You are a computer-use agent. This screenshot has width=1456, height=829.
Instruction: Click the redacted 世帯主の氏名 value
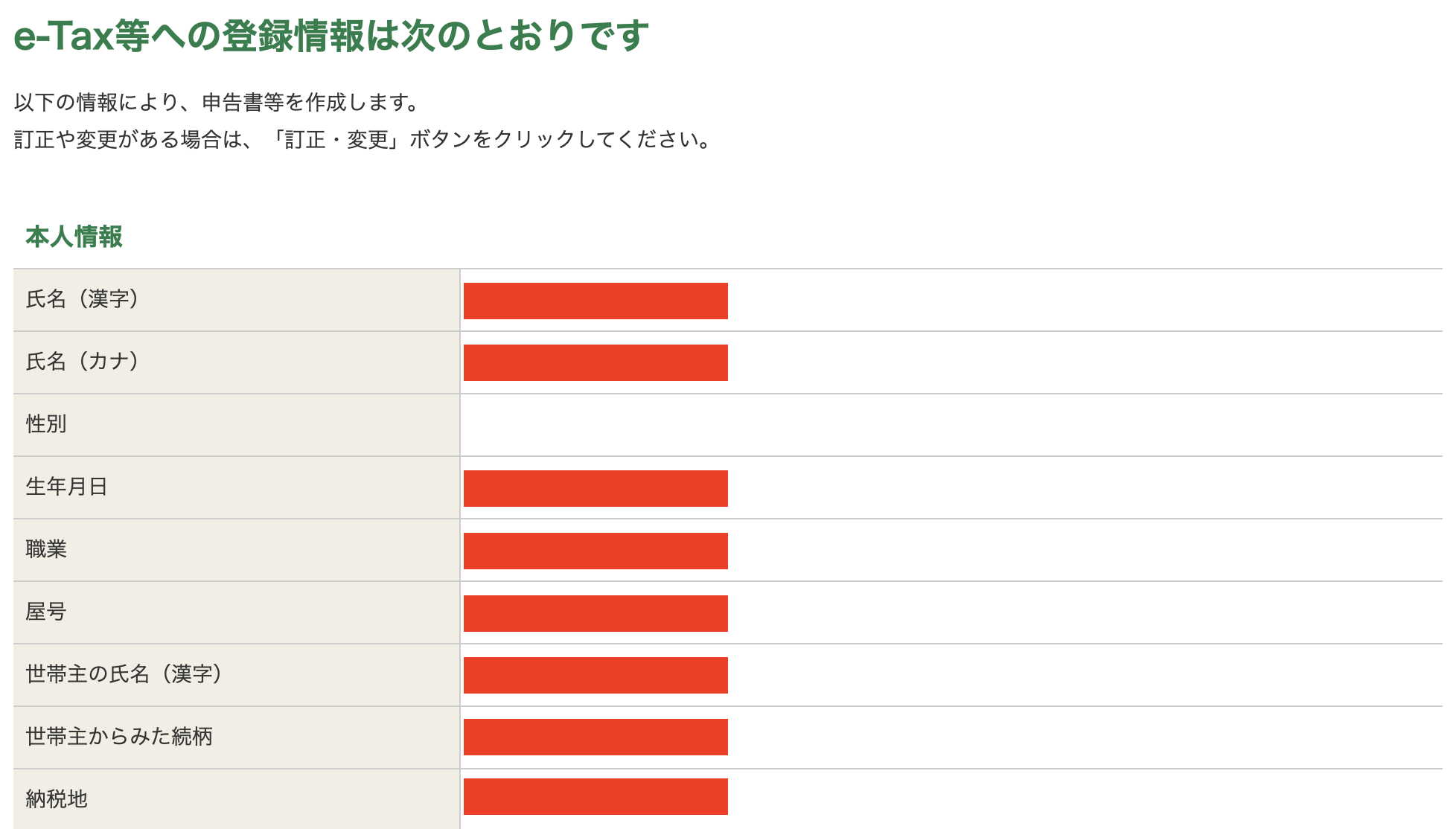(596, 675)
